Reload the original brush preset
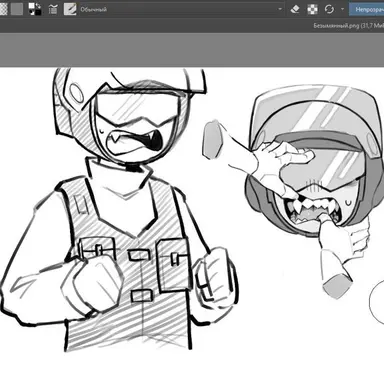The width and height of the screenshot is (384, 384). [x=329, y=9]
